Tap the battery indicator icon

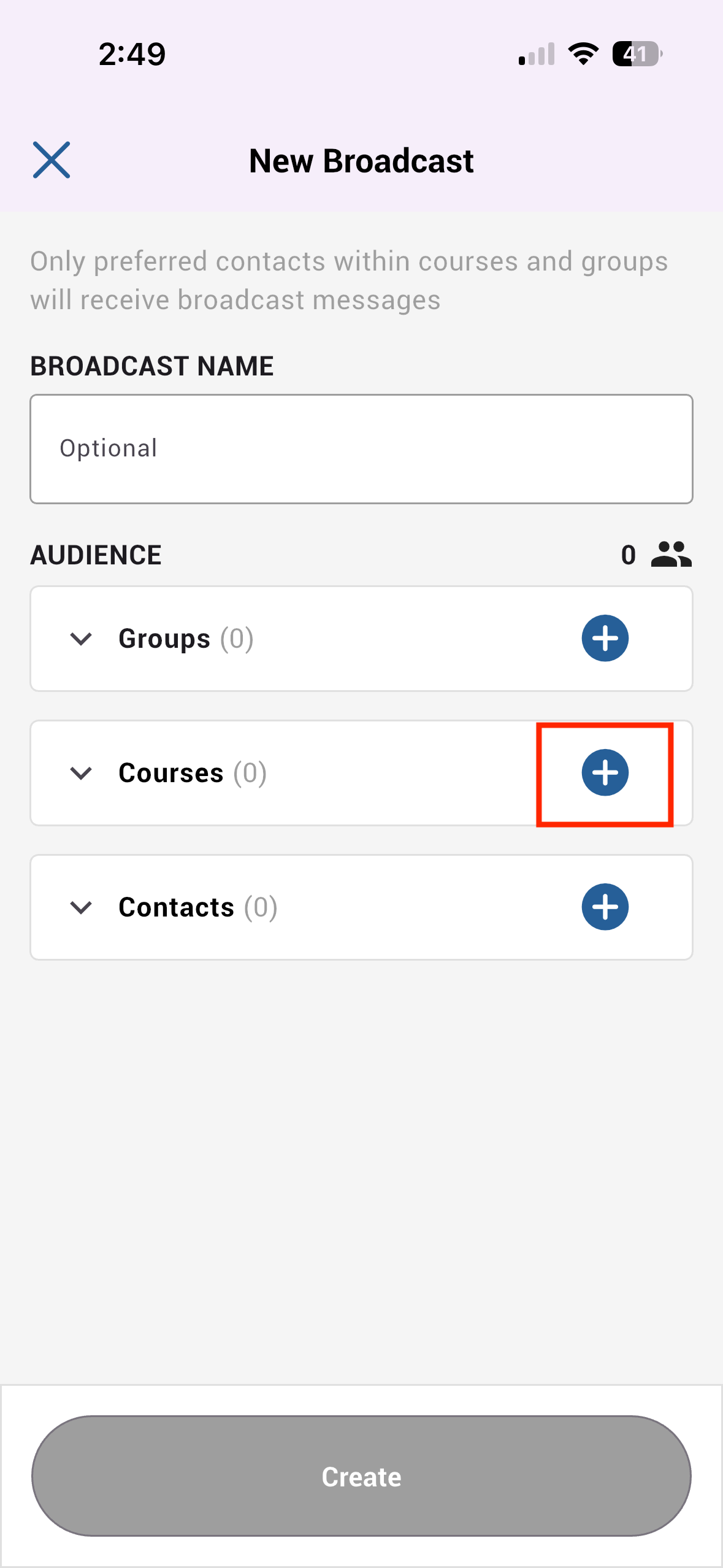637,54
